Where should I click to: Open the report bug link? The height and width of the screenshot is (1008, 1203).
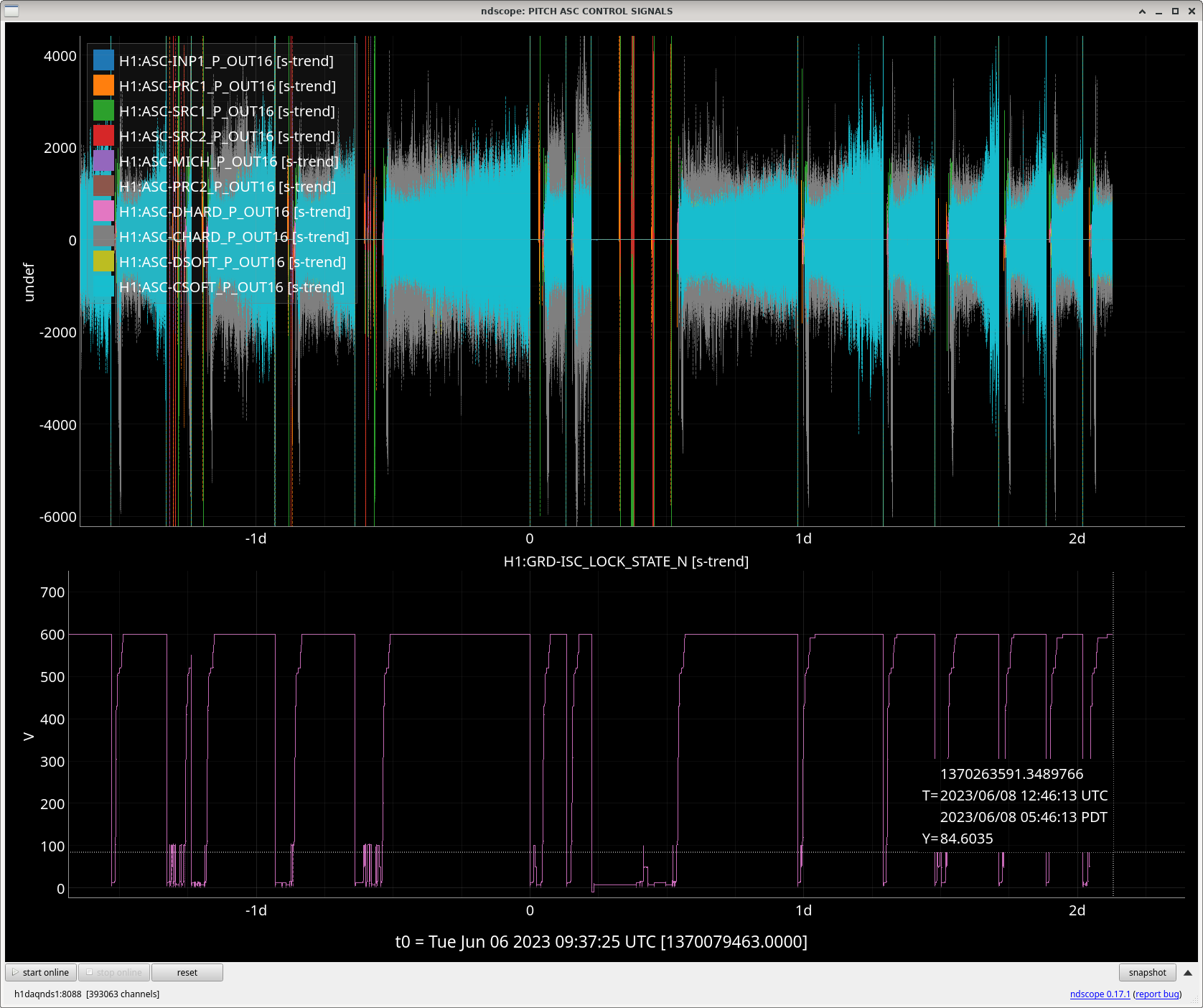(1157, 994)
